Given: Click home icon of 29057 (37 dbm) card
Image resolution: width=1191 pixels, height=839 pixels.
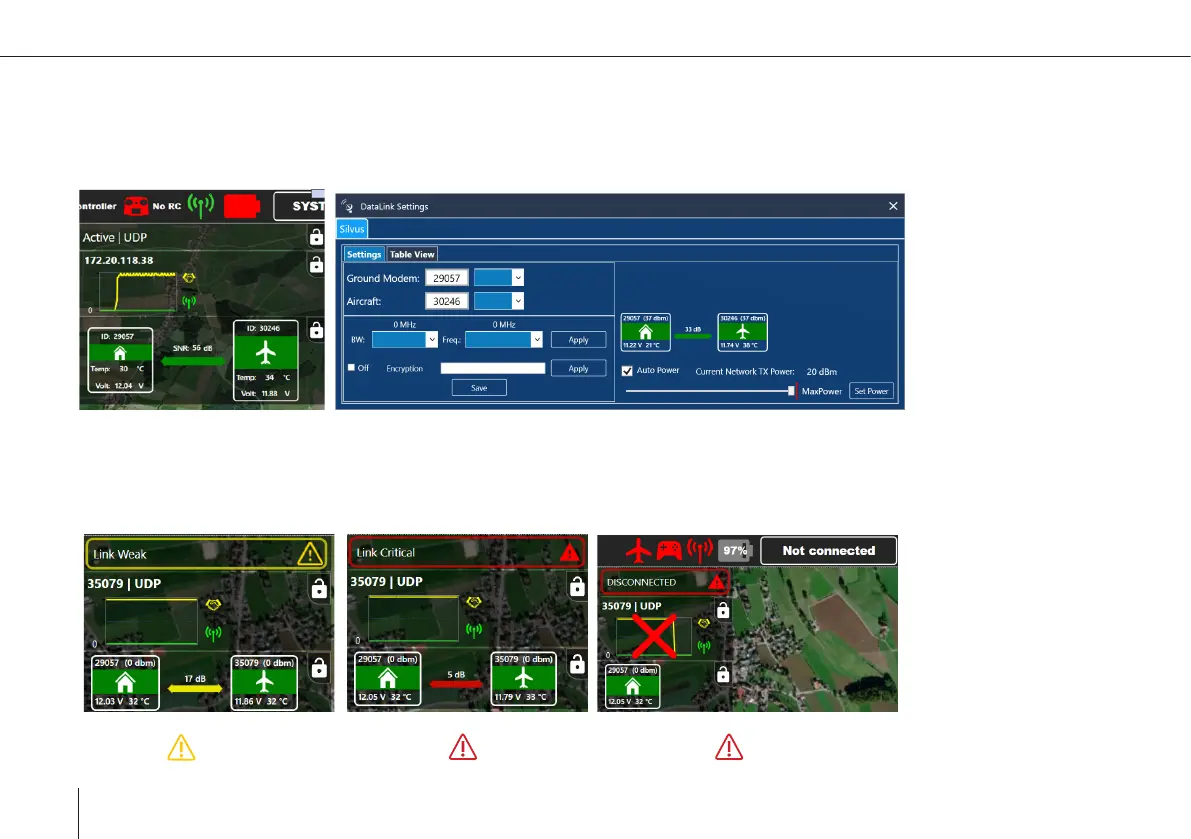Looking at the screenshot, I should point(645,332).
